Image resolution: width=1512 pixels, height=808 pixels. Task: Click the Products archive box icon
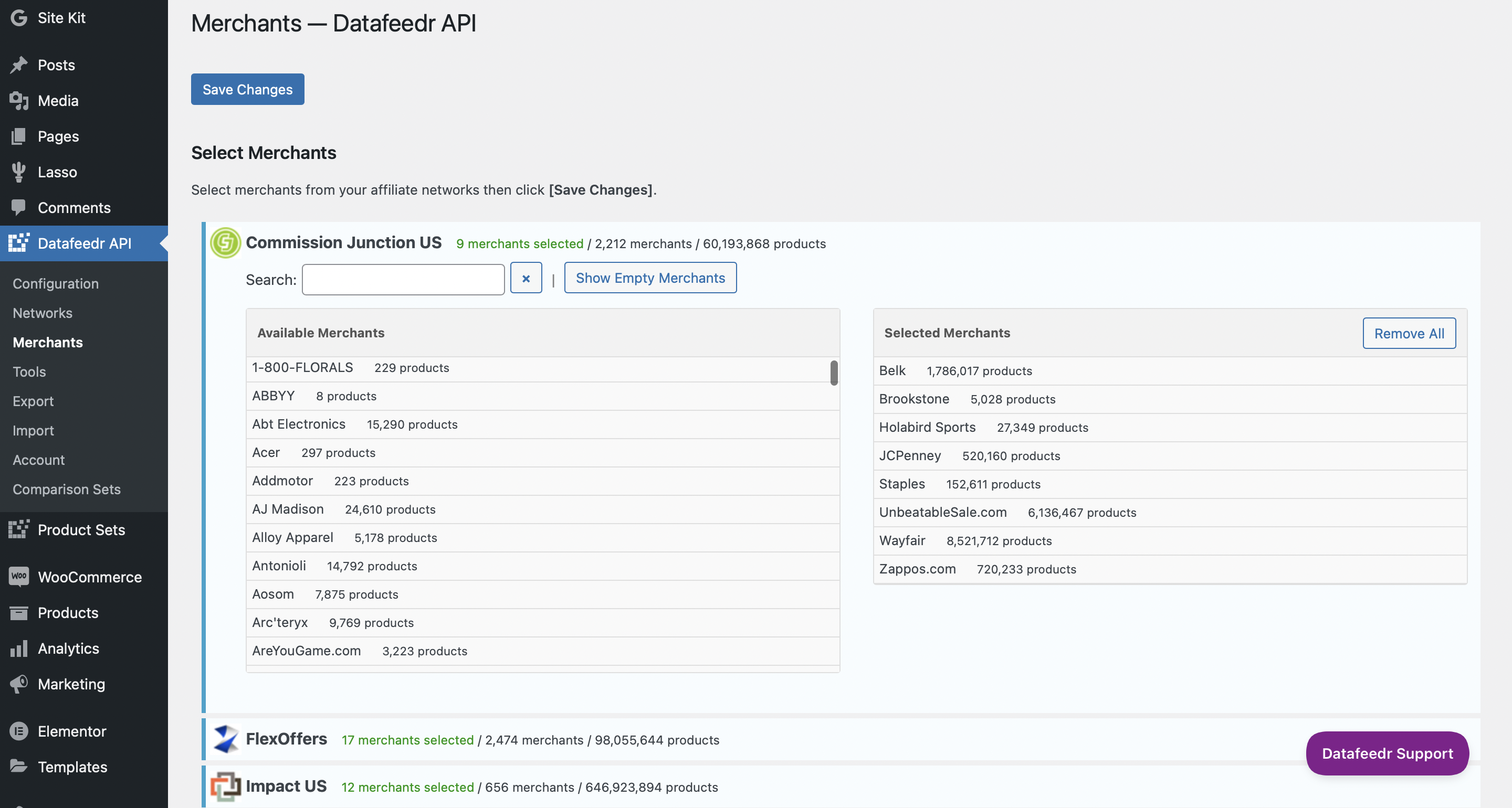[19, 613]
